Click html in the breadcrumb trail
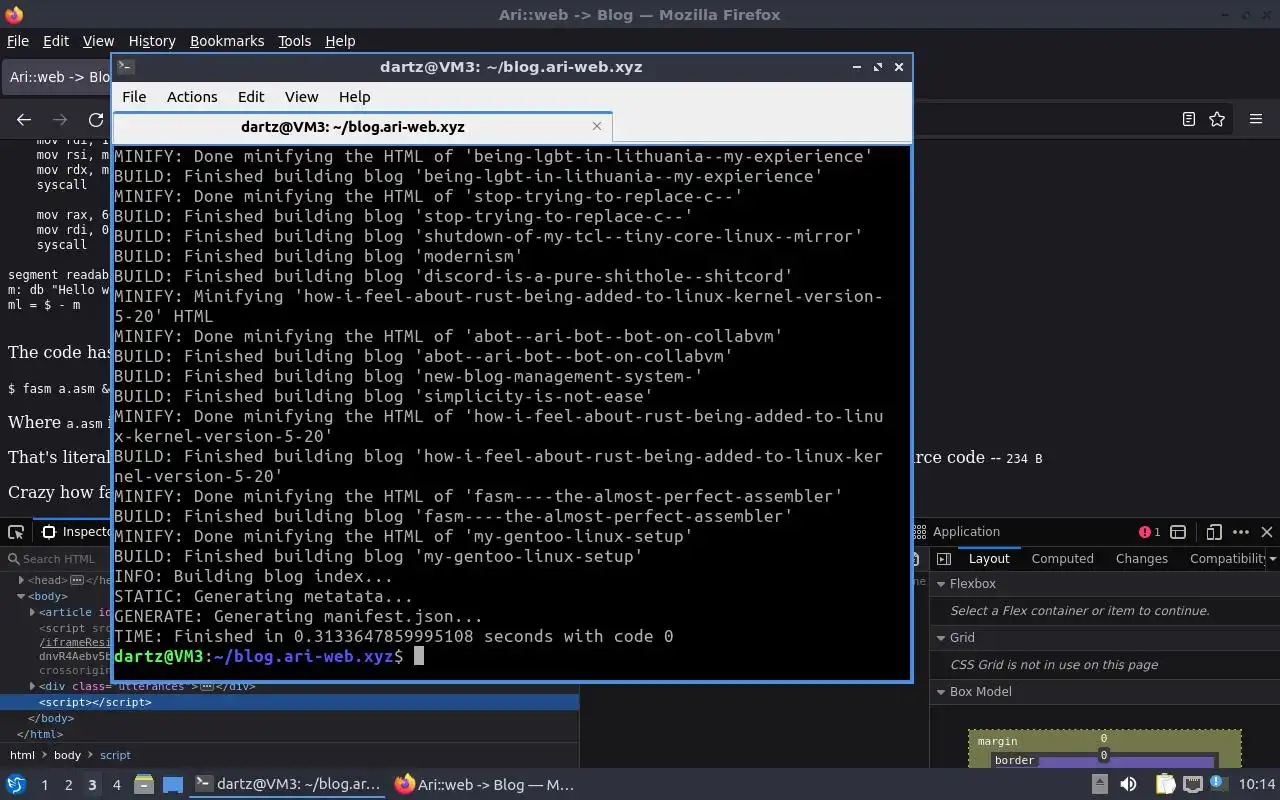The width and height of the screenshot is (1280, 800). (22, 755)
